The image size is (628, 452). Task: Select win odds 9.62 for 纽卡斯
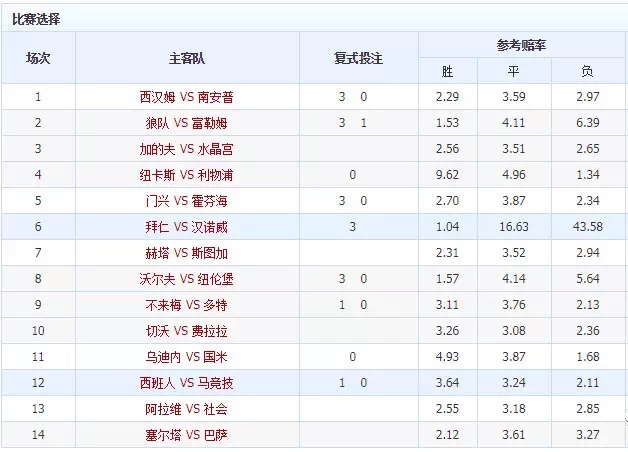447,175
